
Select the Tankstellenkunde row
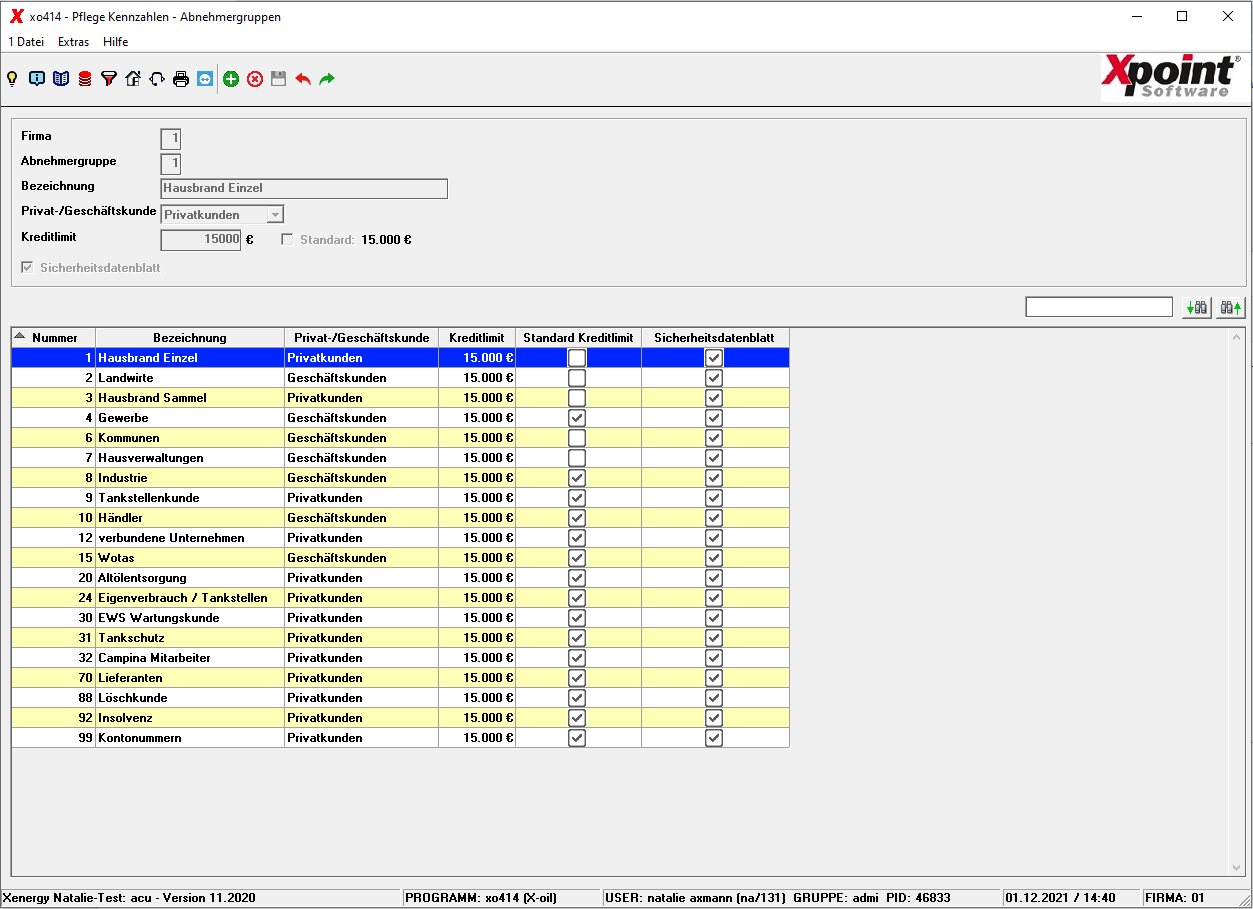(x=400, y=497)
